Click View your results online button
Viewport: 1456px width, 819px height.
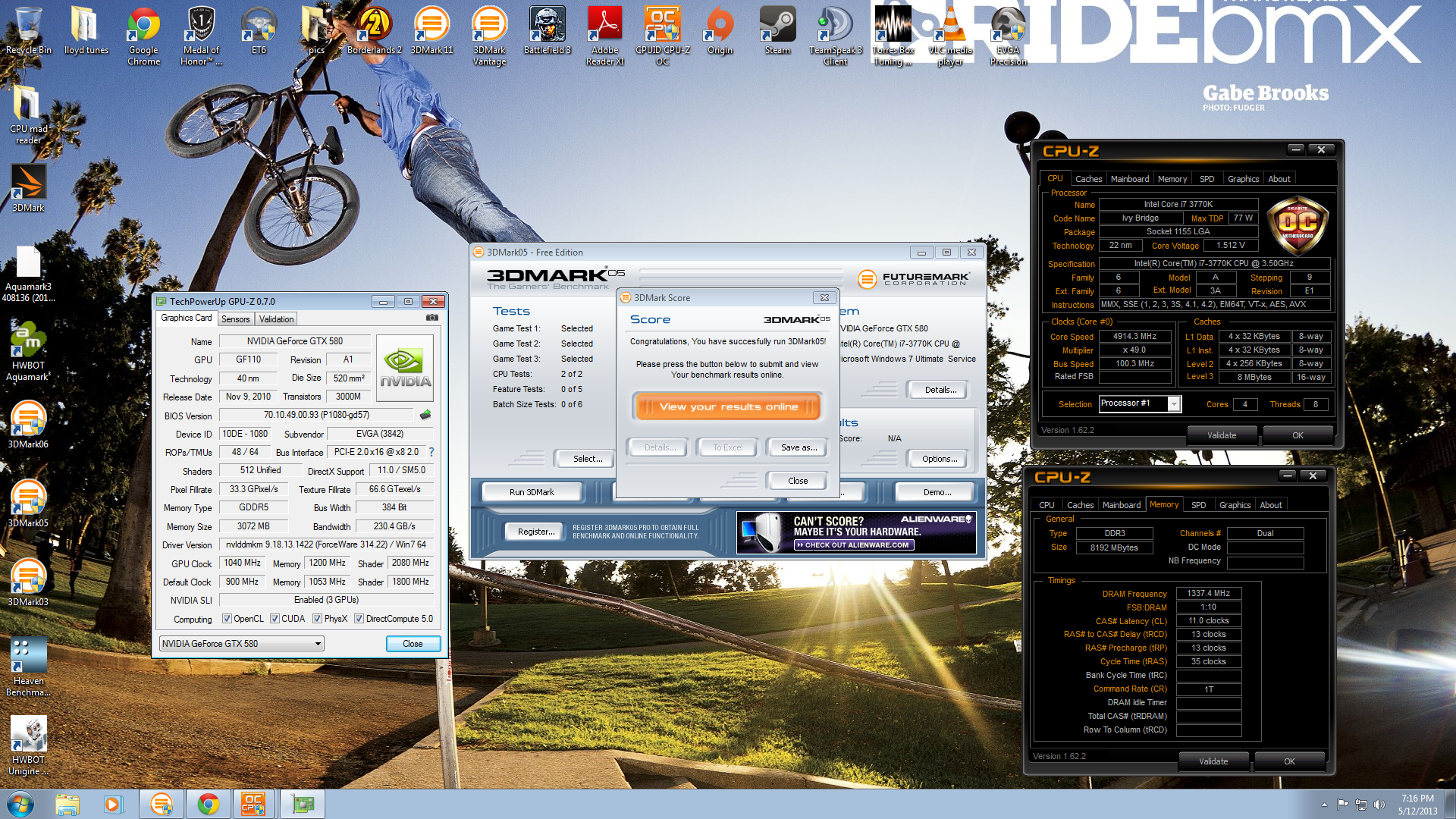tap(728, 406)
